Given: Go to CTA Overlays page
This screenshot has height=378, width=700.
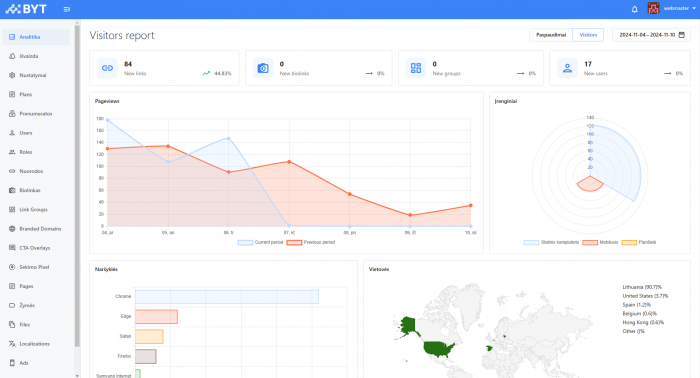Looking at the screenshot, I should point(36,248).
